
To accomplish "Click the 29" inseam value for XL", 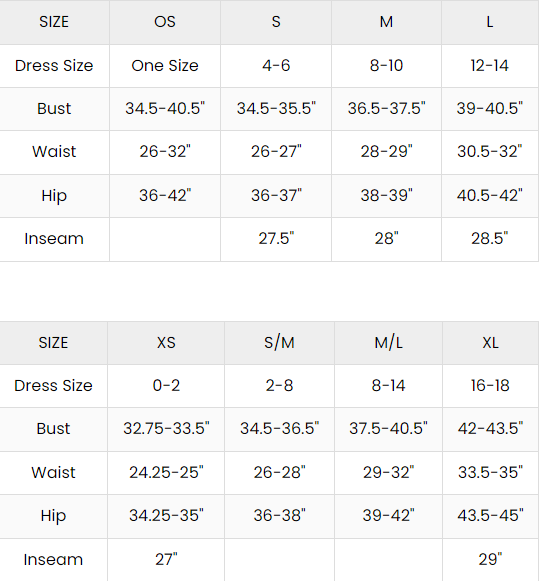I will pos(490,560).
